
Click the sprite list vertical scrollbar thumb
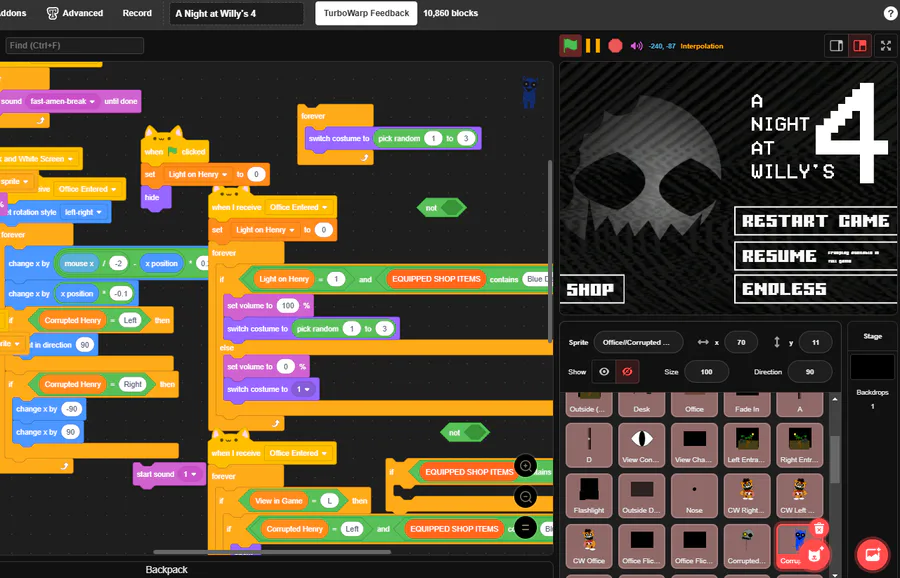point(835,459)
